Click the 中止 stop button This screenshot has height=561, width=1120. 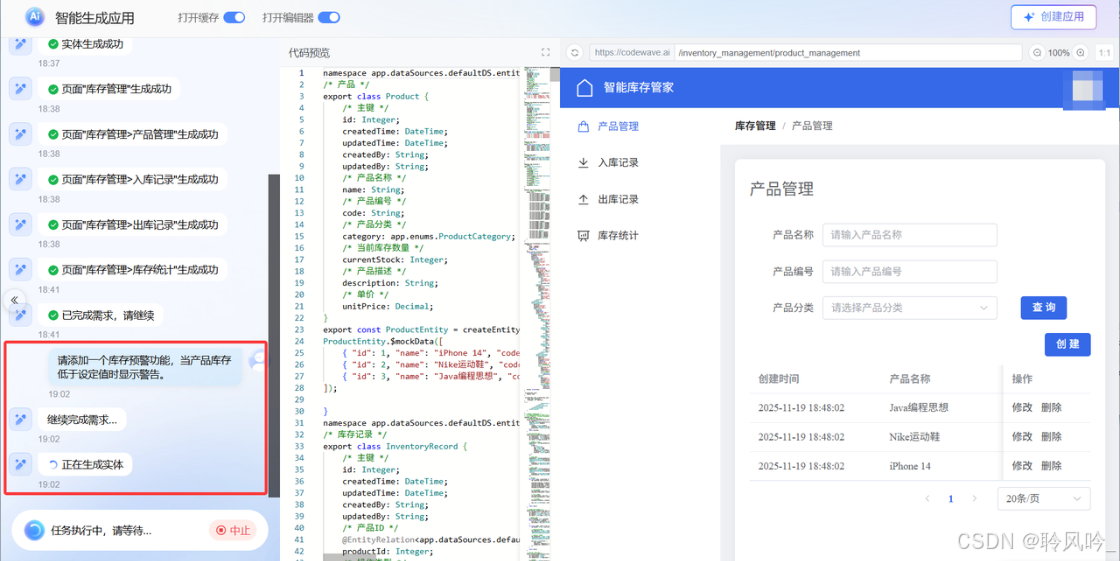233,530
